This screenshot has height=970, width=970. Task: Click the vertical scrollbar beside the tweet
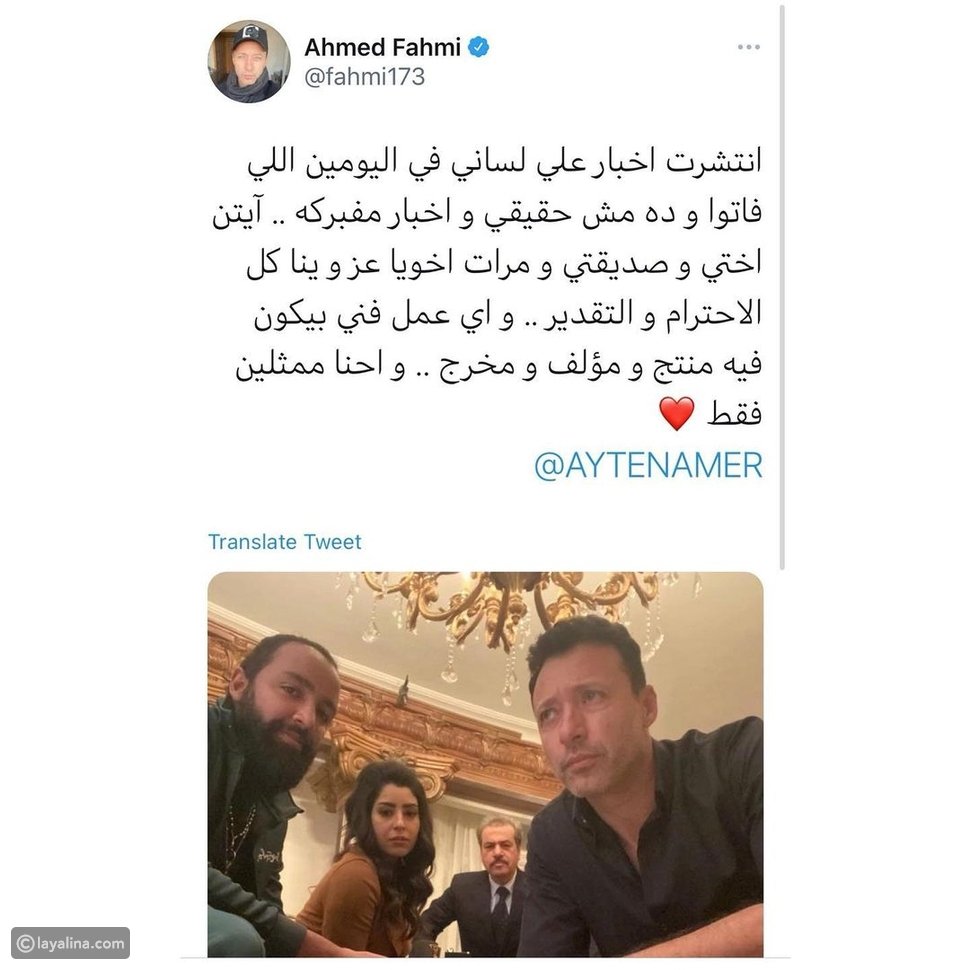pyautogui.click(x=782, y=288)
